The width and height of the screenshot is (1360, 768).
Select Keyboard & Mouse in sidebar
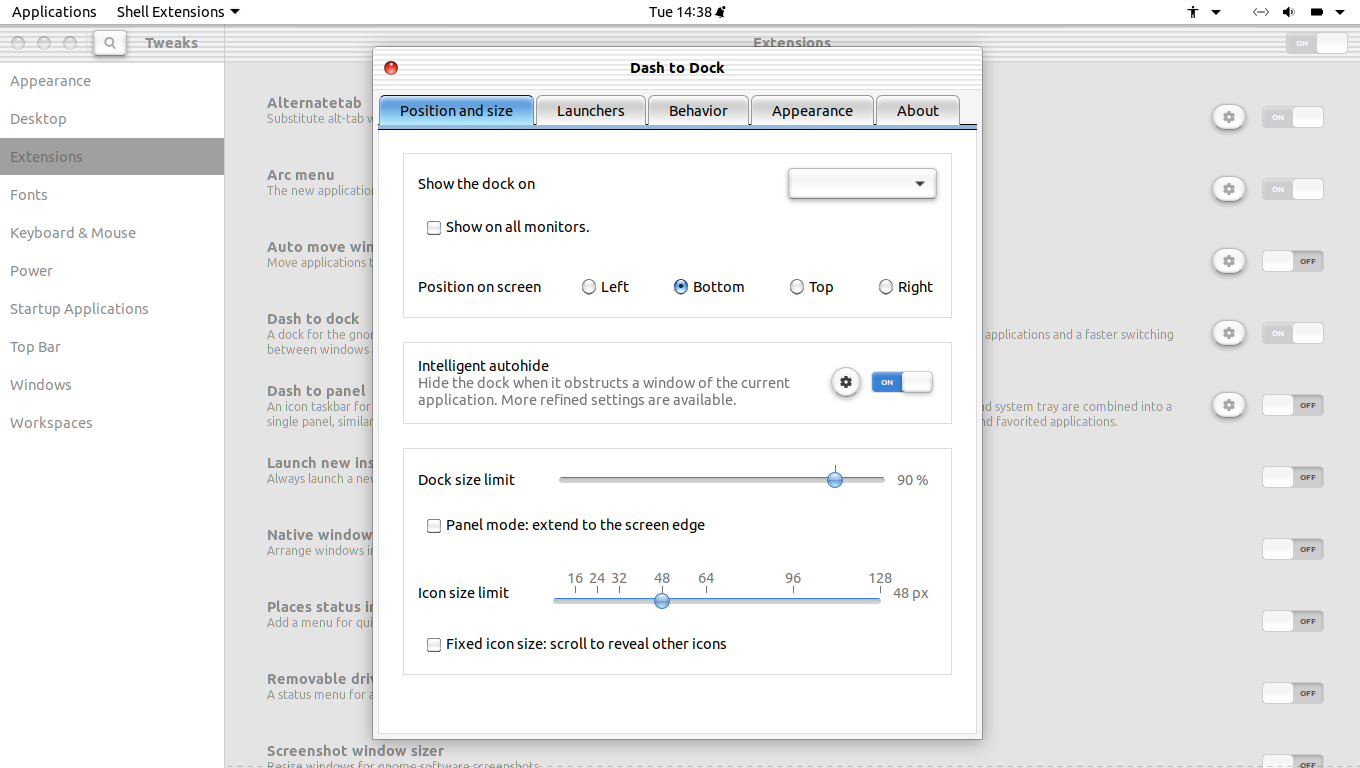tap(112, 233)
